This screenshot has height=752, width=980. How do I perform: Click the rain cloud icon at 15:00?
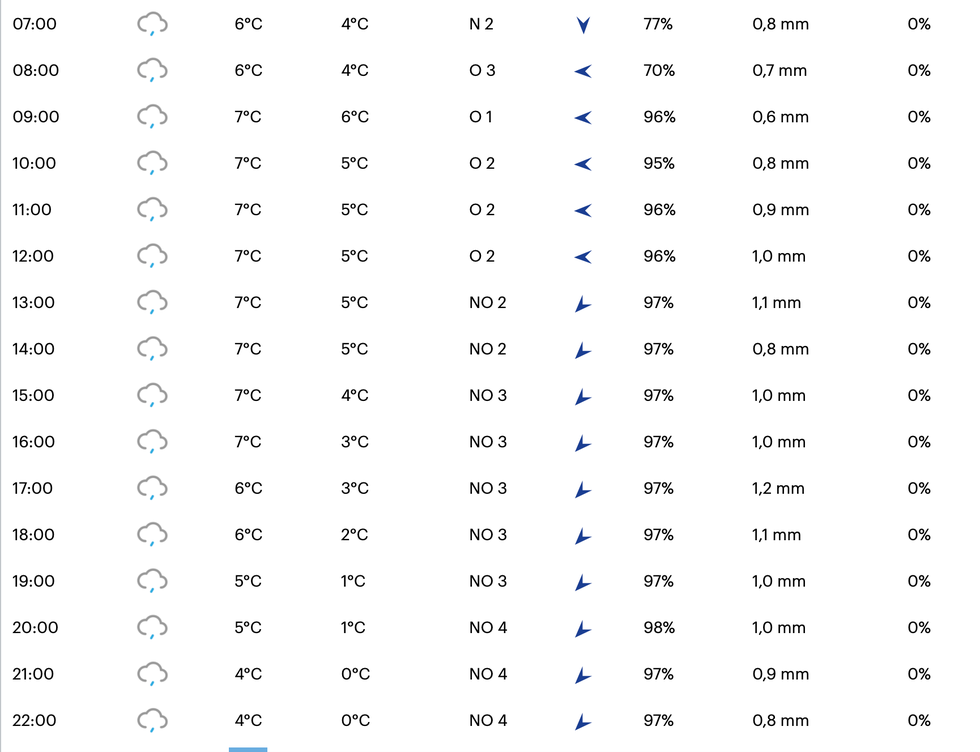click(152, 396)
